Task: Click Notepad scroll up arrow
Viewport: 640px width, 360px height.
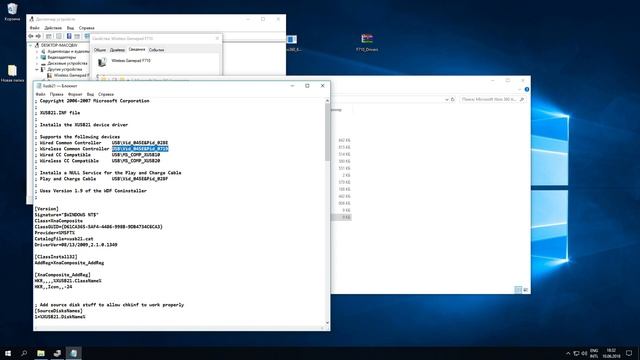Action: 327,100
